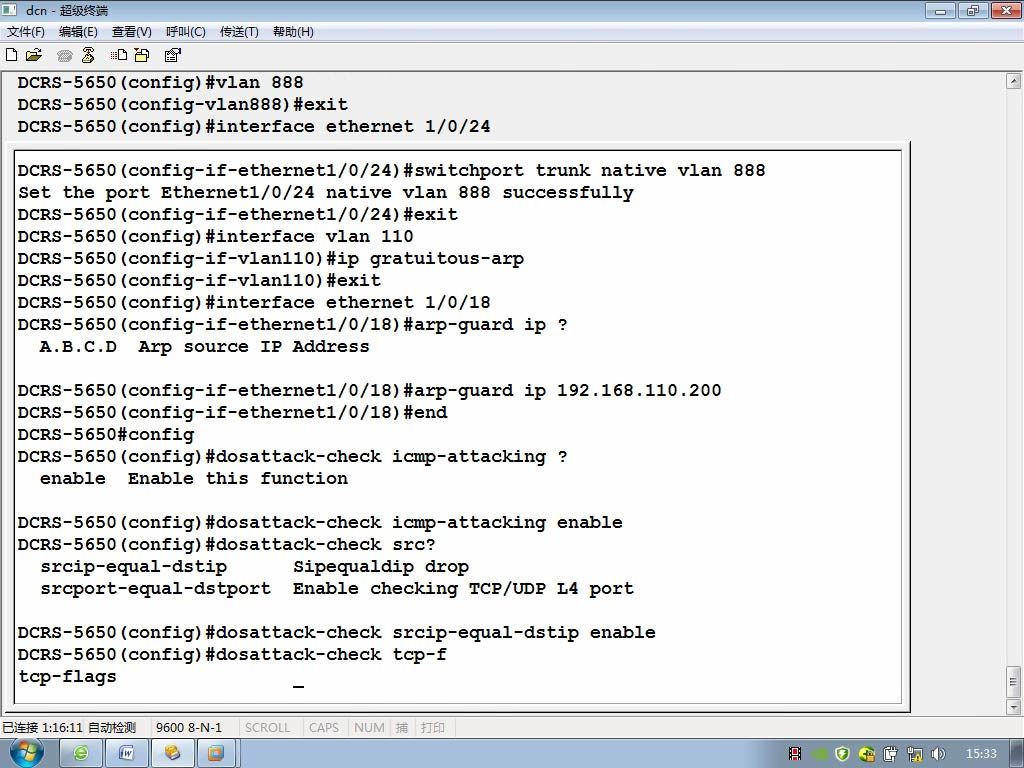Image resolution: width=1024 pixels, height=768 pixels.
Task: Click the 'config-vlan888' exit line
Action: pos(183,104)
